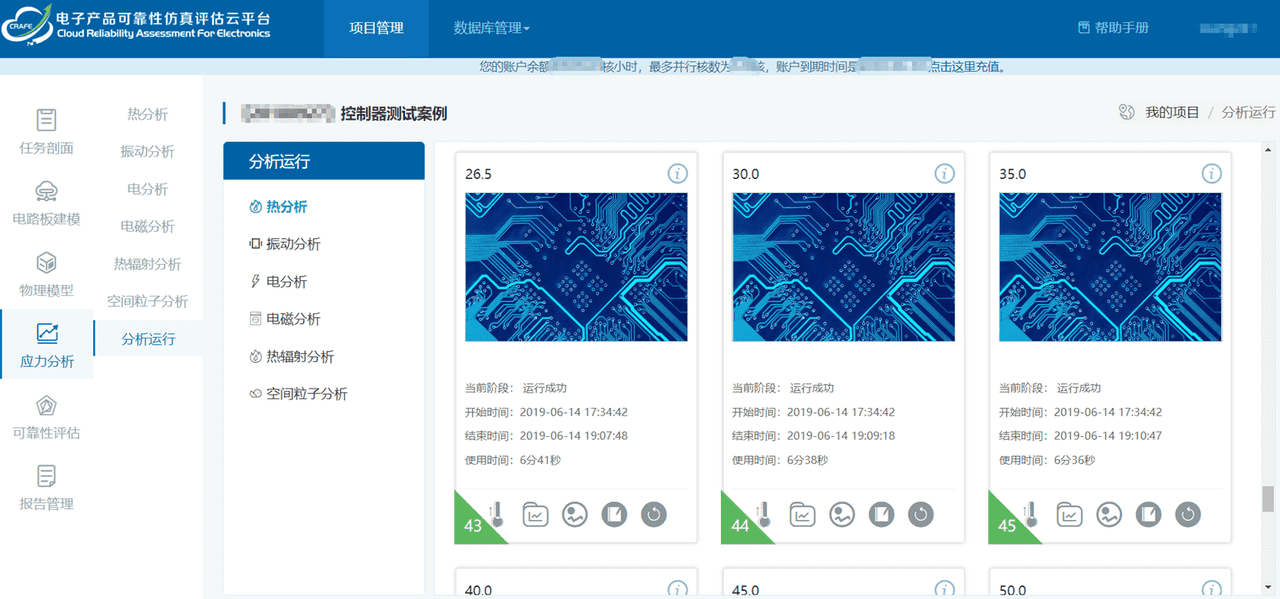
Task: Open 可靠性评估 from the sidebar
Action: pos(46,415)
